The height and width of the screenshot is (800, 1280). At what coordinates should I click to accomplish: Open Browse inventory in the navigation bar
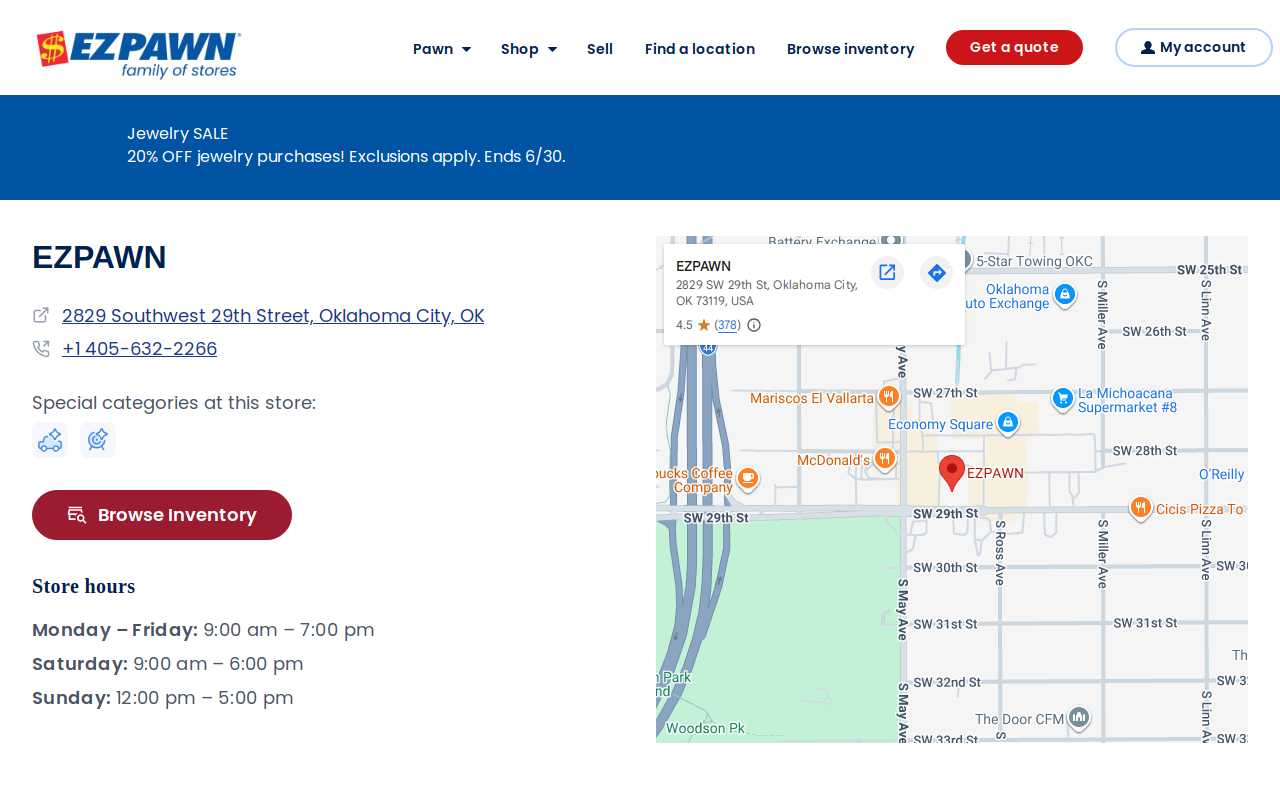click(x=850, y=49)
